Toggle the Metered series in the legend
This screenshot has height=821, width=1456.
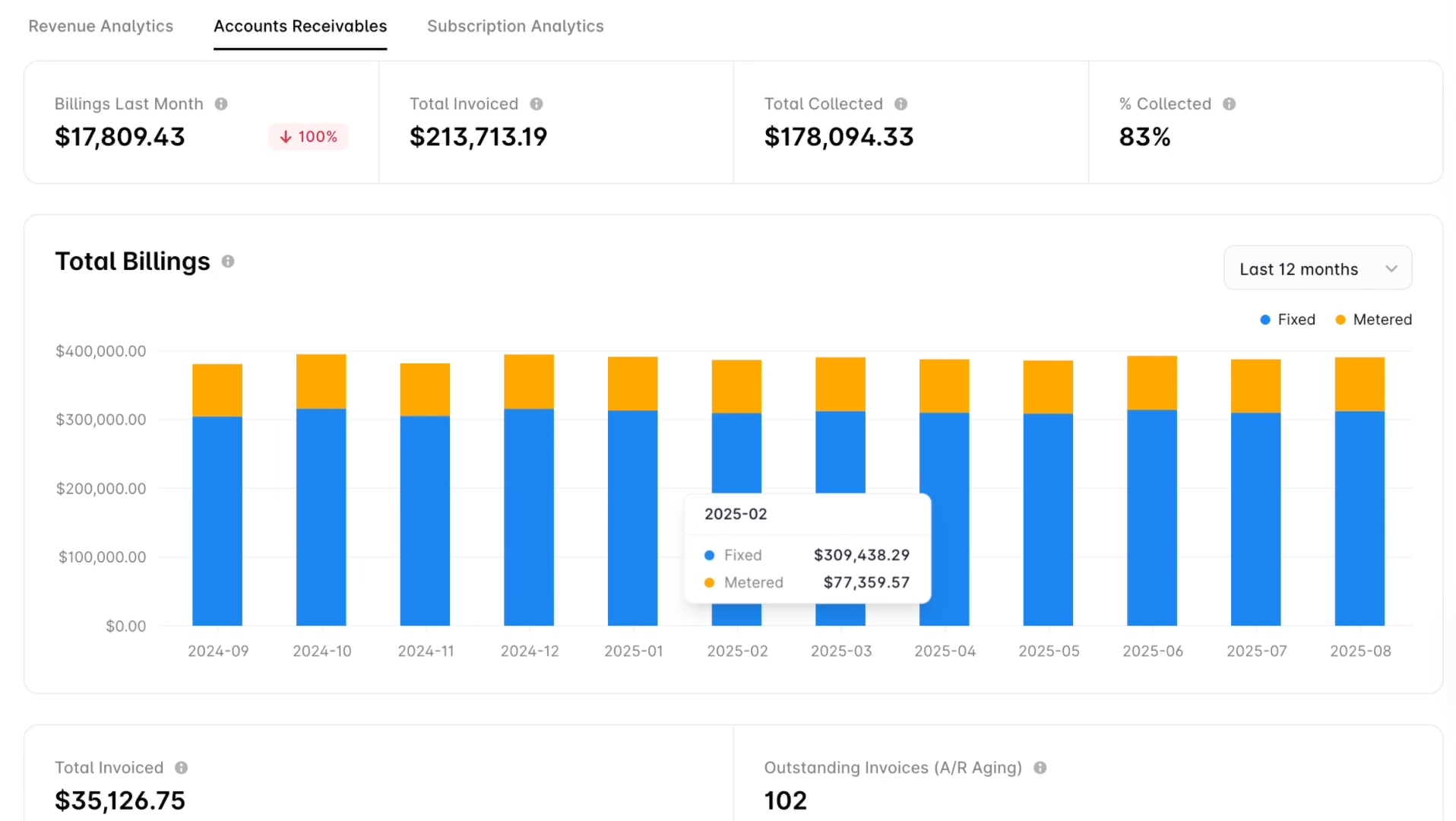1374,319
